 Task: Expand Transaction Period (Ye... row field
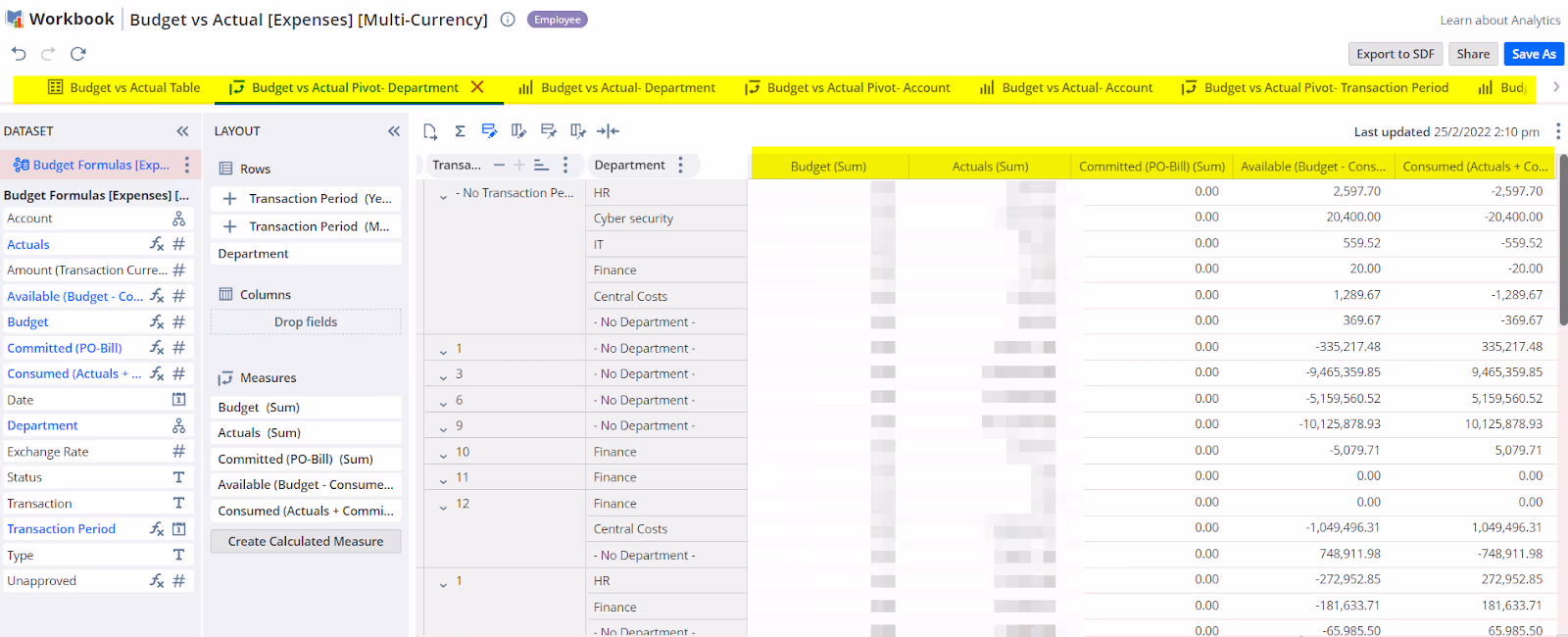coord(230,198)
